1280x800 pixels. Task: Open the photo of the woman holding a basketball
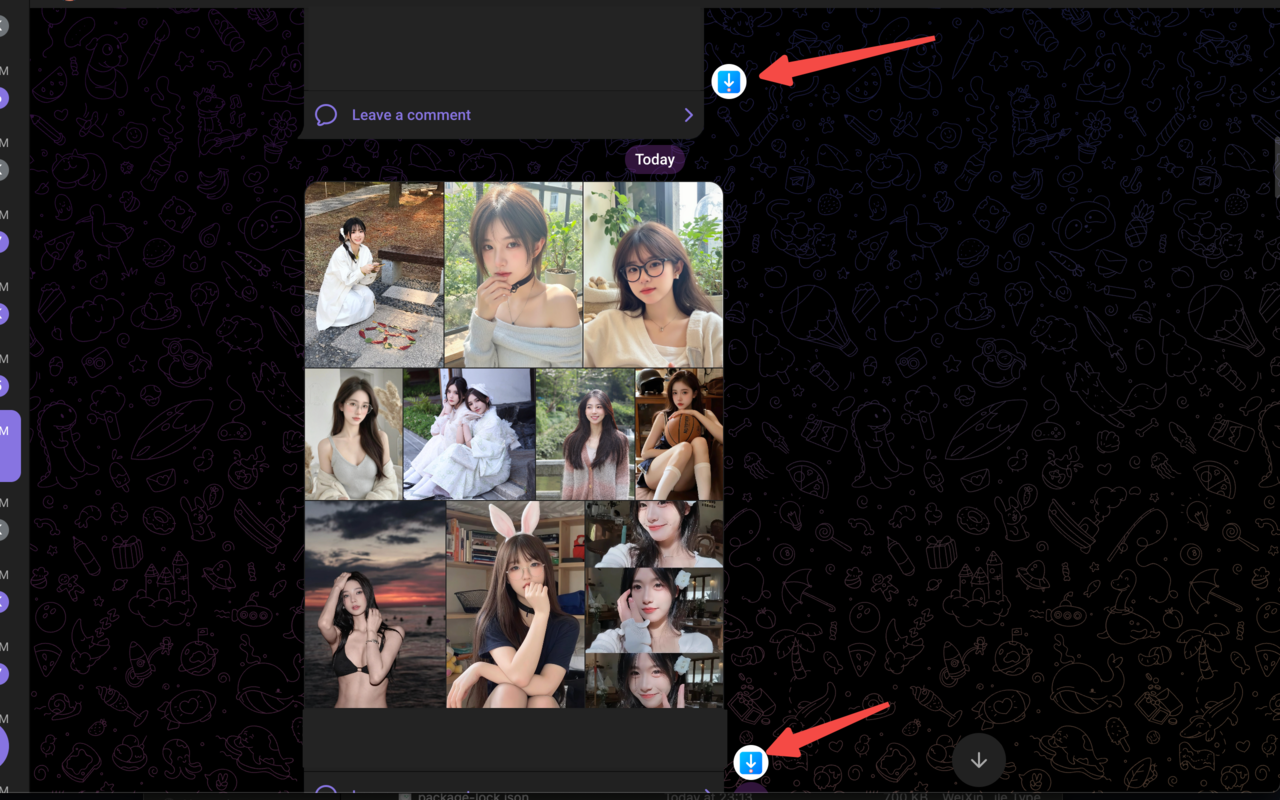pos(679,434)
